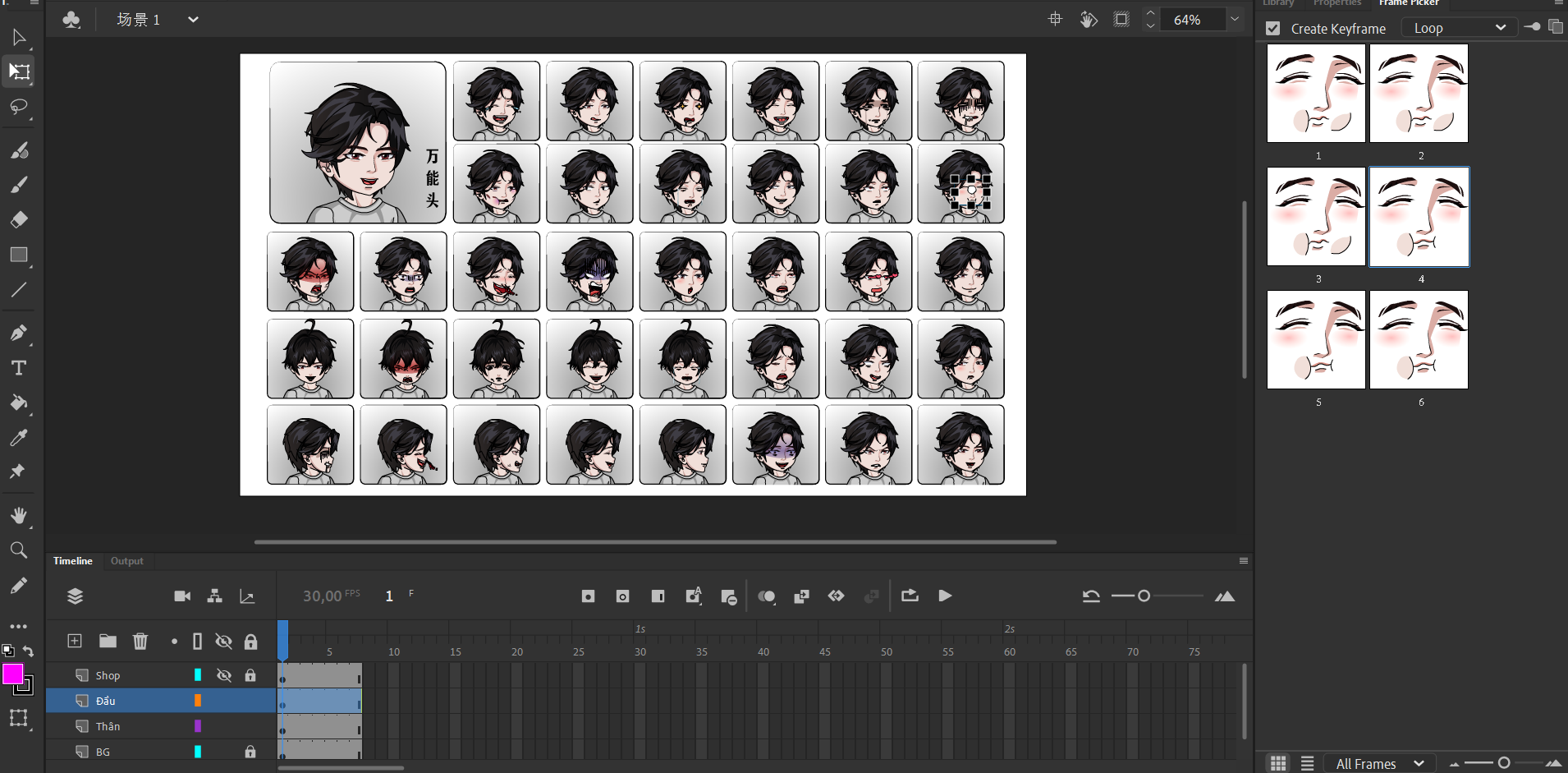Select frame 6 thumbnail in Frame Picker
This screenshot has width=1568, height=773.
(1419, 340)
